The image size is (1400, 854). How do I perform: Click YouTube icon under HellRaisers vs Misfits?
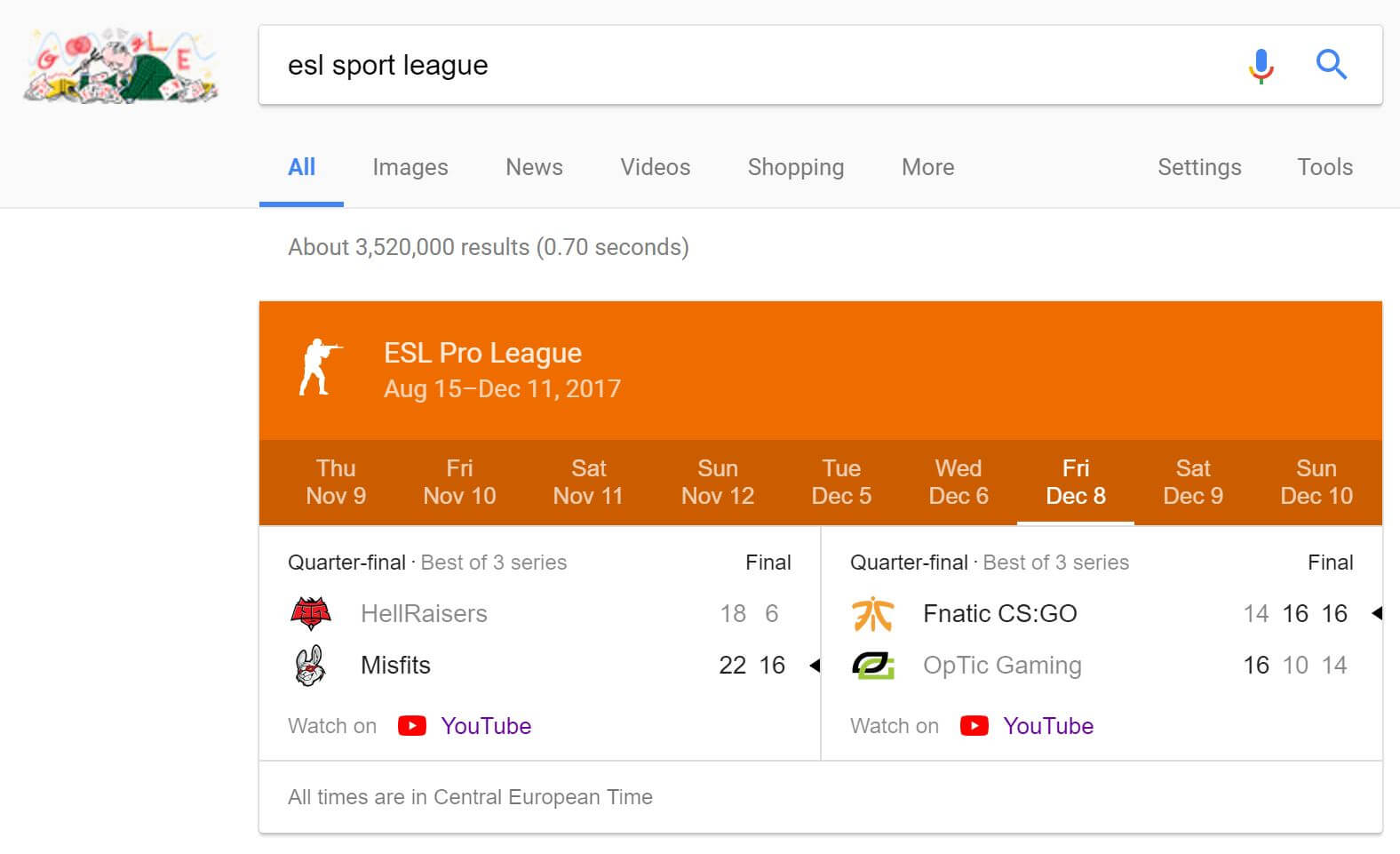point(411,726)
